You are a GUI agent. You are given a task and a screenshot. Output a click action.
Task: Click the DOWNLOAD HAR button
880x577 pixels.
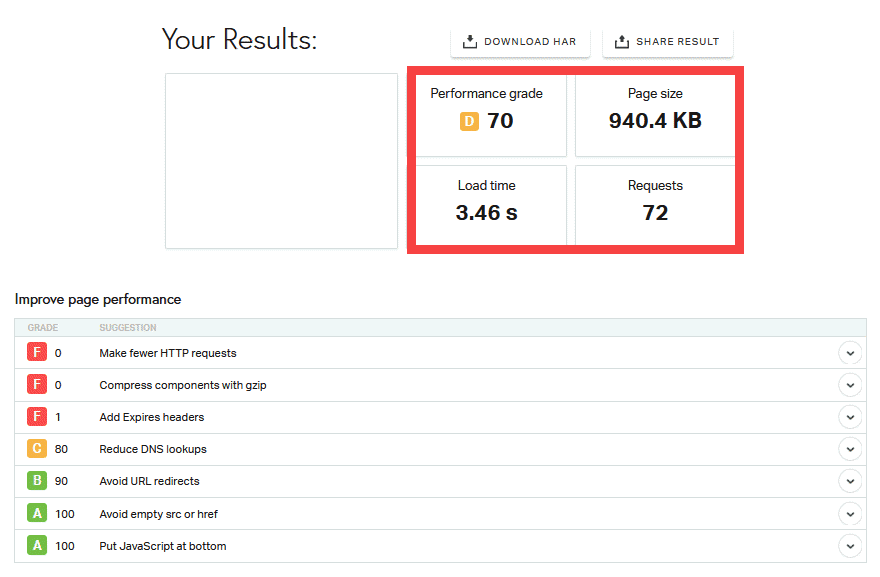click(x=520, y=42)
